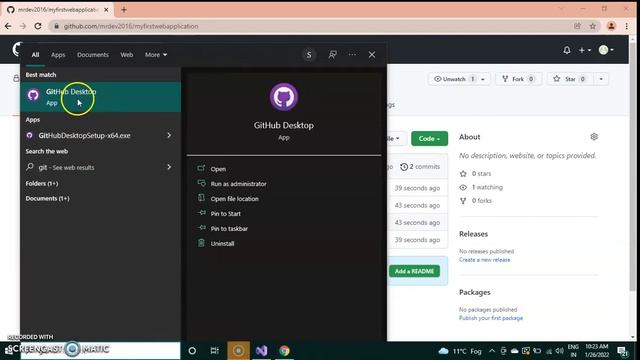Bookmark this page with the star icon
Viewport: 640px width, 360px height.
[593, 26]
